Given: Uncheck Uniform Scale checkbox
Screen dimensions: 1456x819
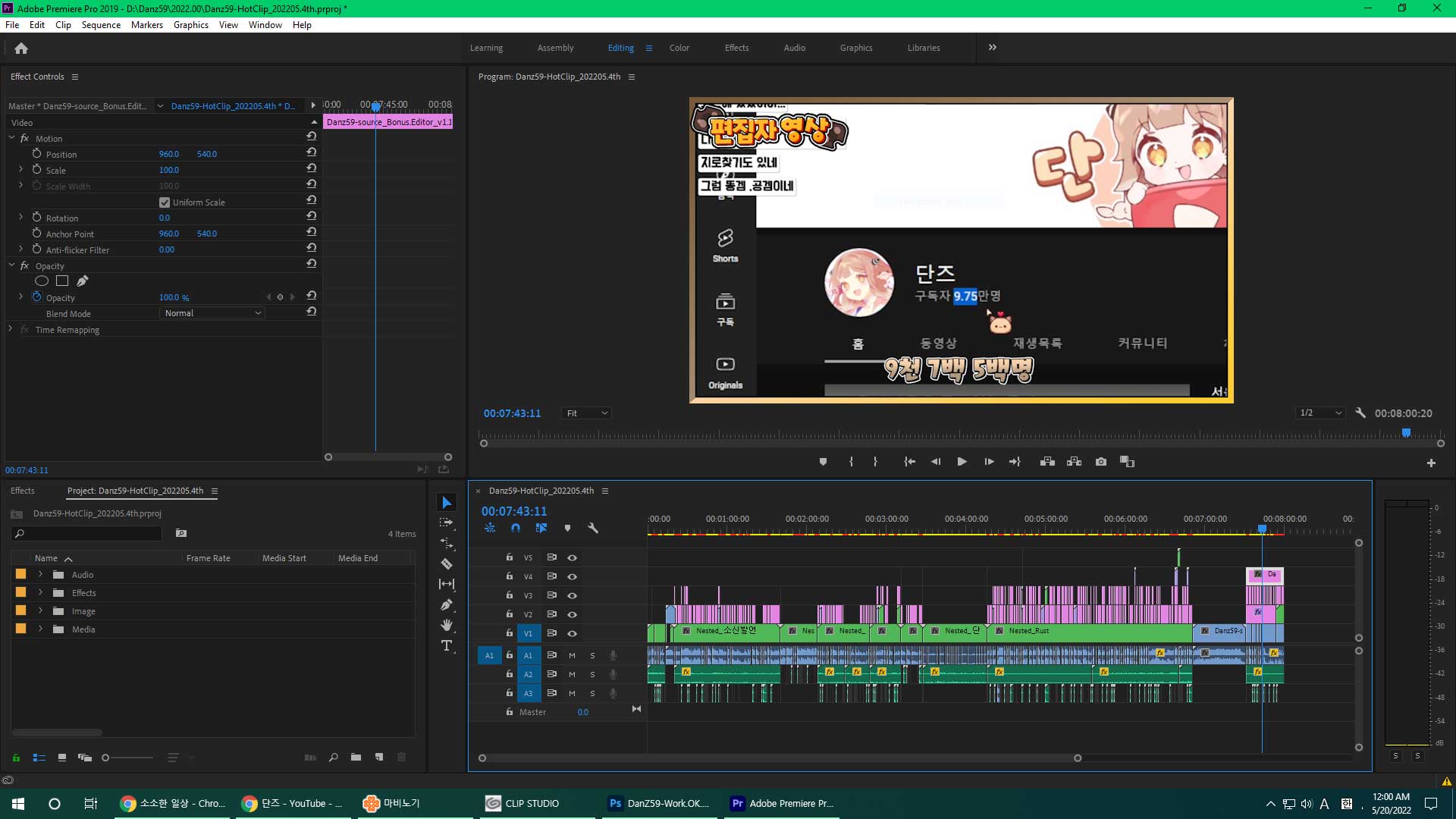Looking at the screenshot, I should (165, 202).
